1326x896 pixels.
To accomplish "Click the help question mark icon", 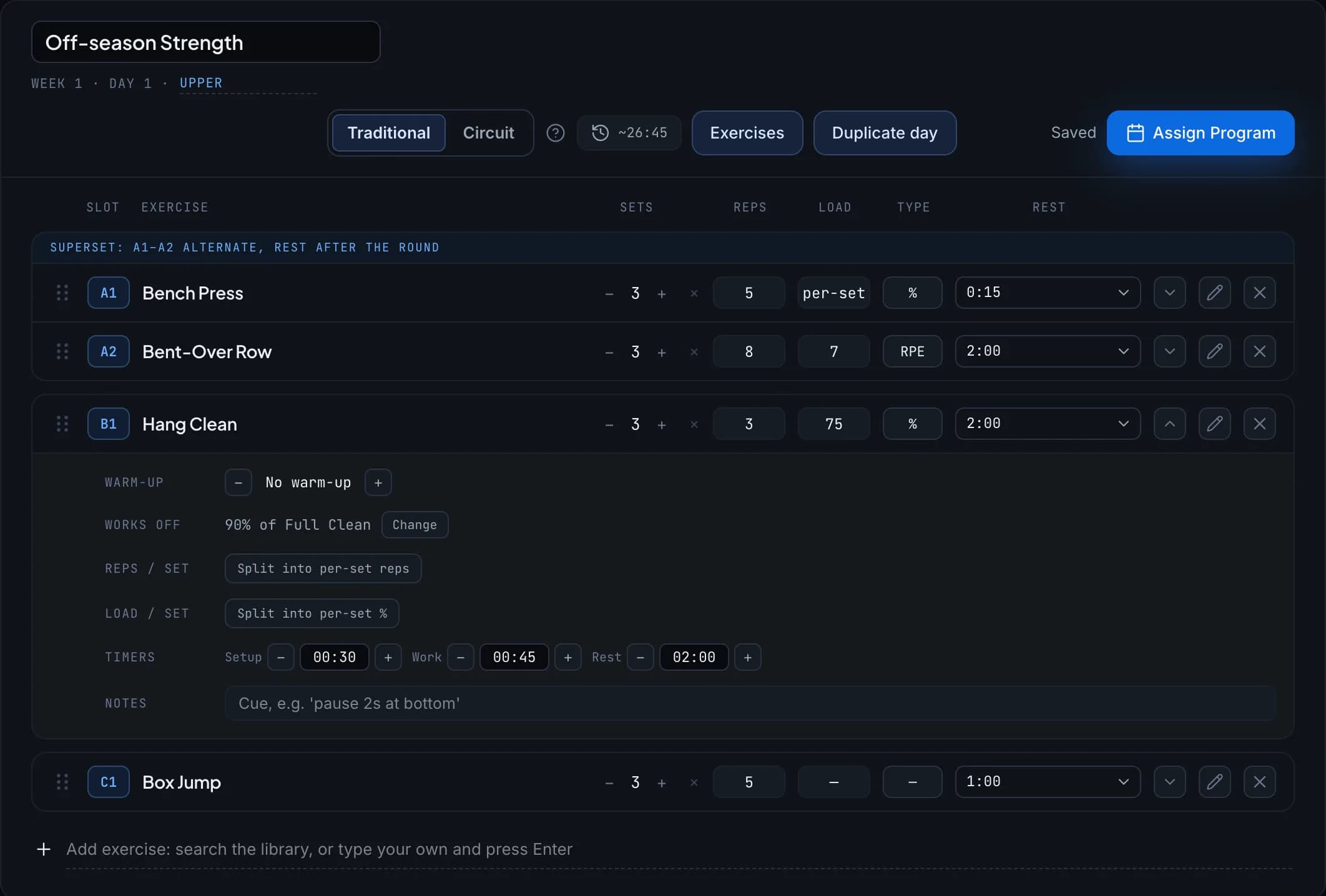I will click(x=555, y=133).
